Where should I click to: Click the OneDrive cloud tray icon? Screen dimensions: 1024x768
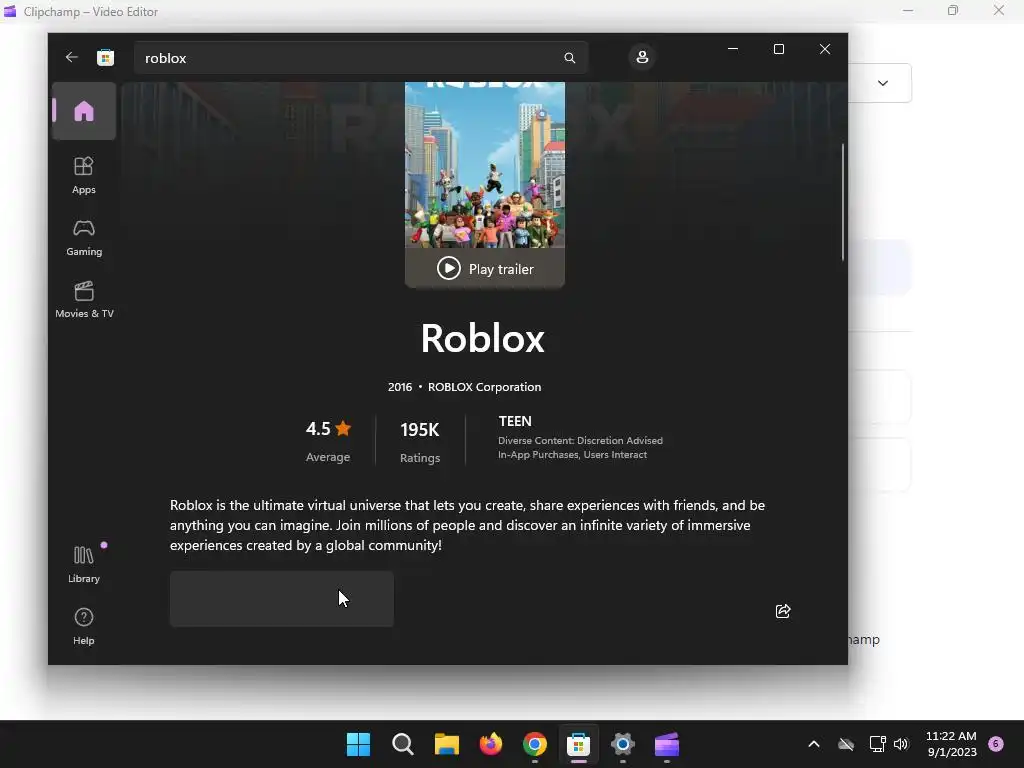(846, 744)
